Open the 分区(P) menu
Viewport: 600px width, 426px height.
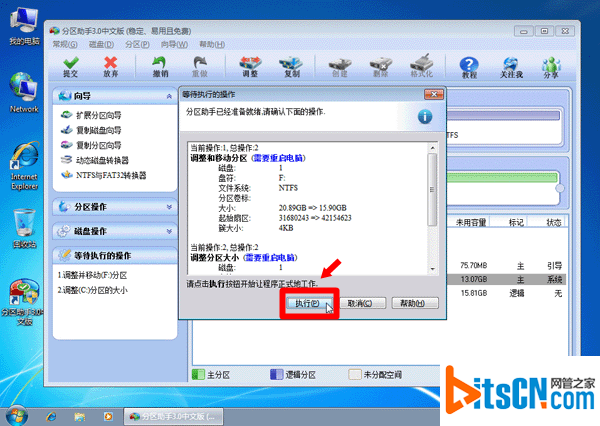coord(137,44)
